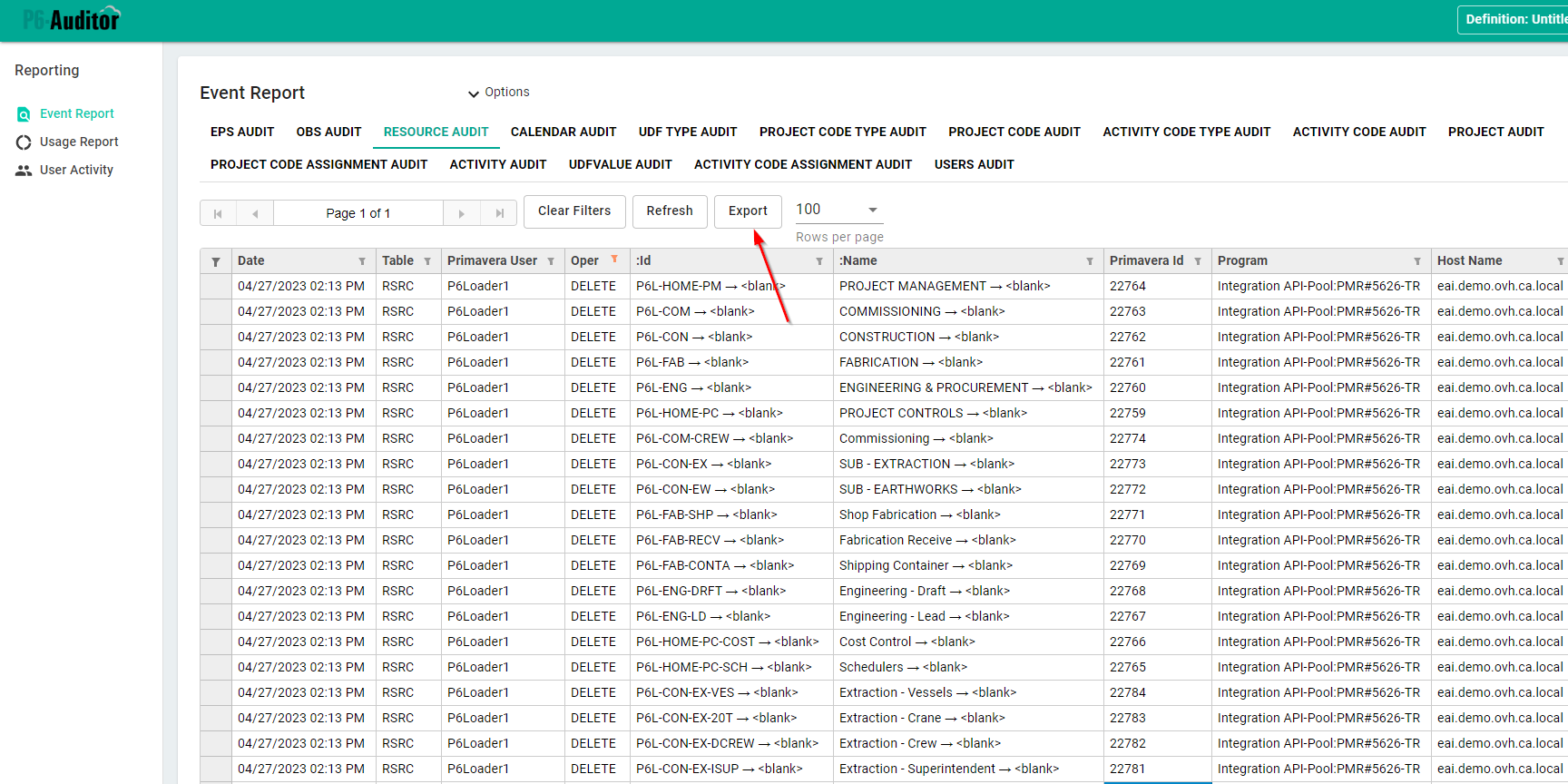Toggle the grid filter row icon
Screen dimensions: 1568x784
[216, 261]
